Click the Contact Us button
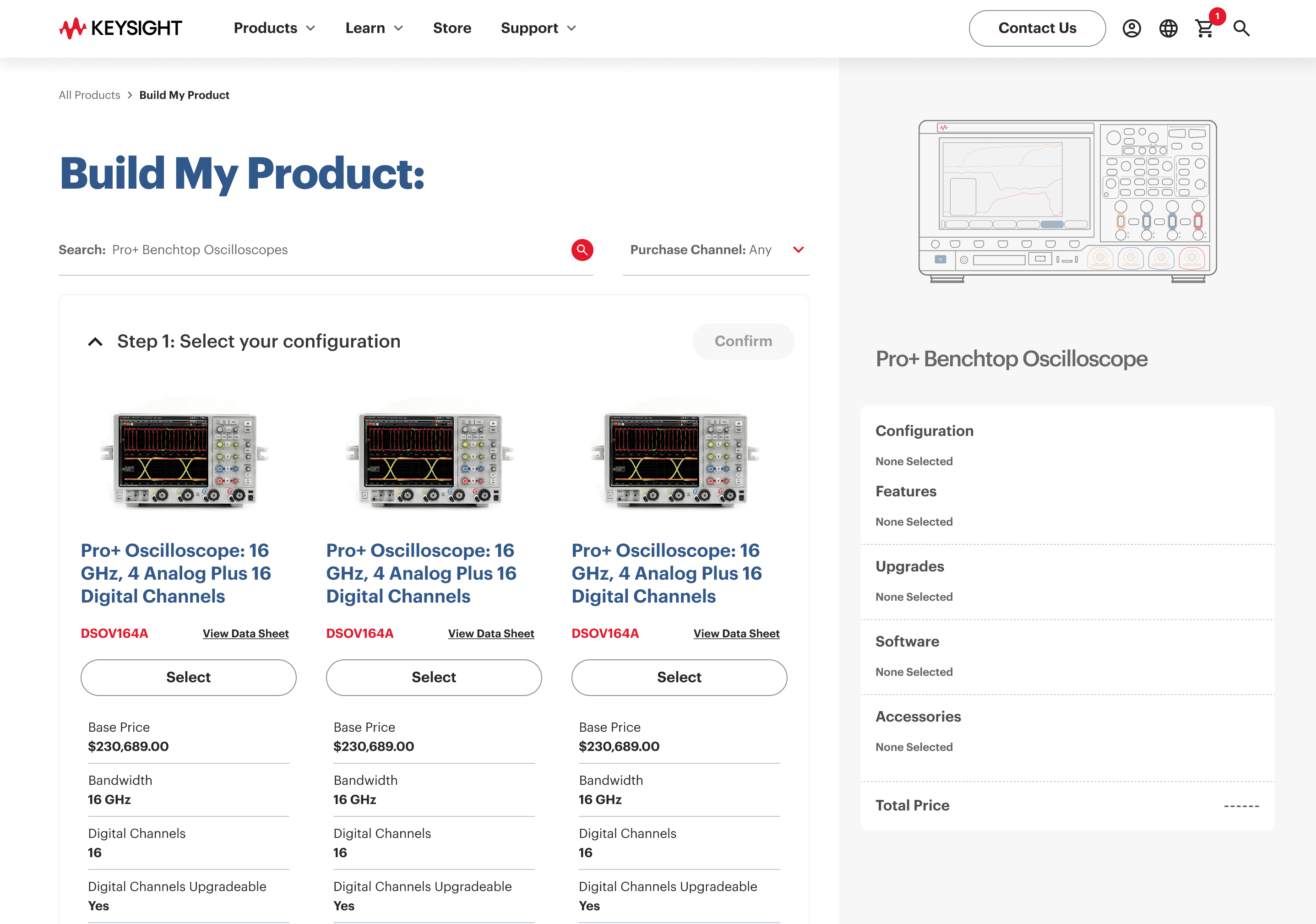The width and height of the screenshot is (1316, 924). (1037, 28)
